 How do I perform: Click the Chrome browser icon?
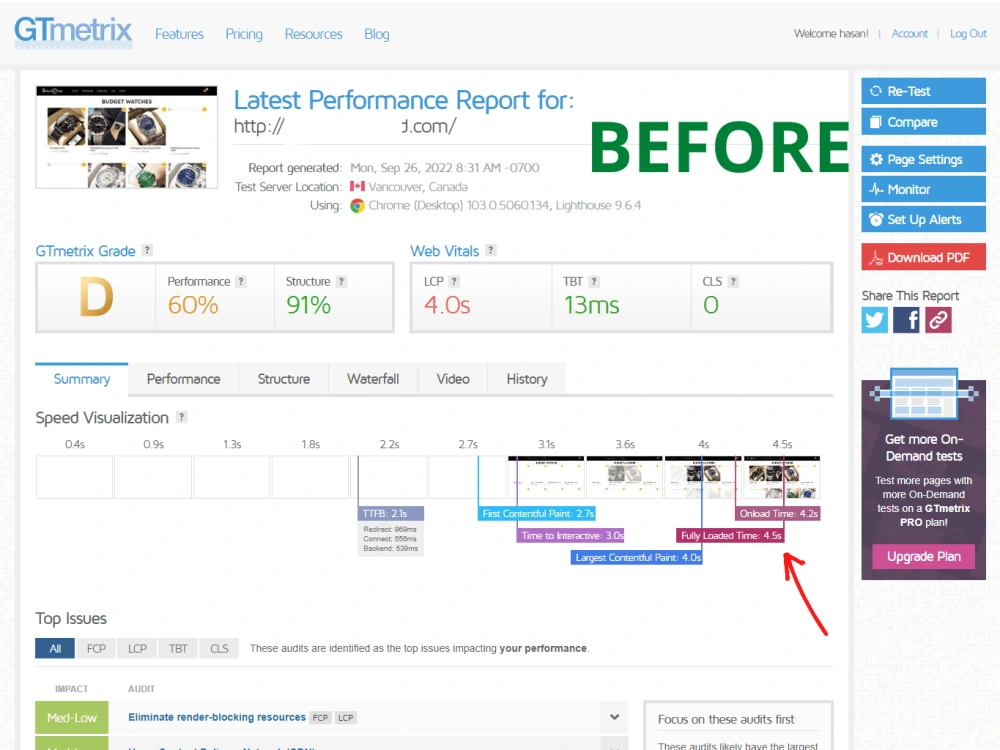click(357, 205)
